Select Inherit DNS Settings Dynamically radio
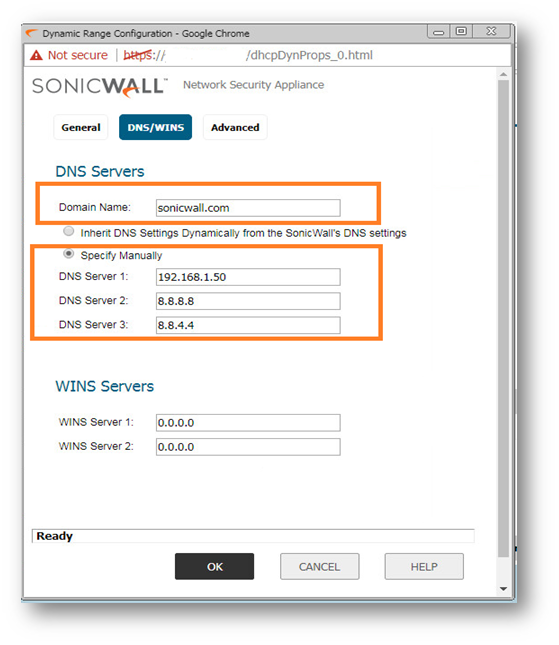The height and width of the screenshot is (645, 559). pos(69,231)
